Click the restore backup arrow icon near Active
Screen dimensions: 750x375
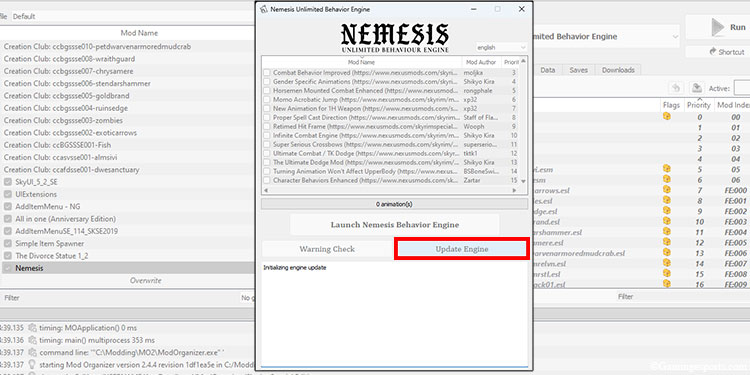(x=675, y=88)
